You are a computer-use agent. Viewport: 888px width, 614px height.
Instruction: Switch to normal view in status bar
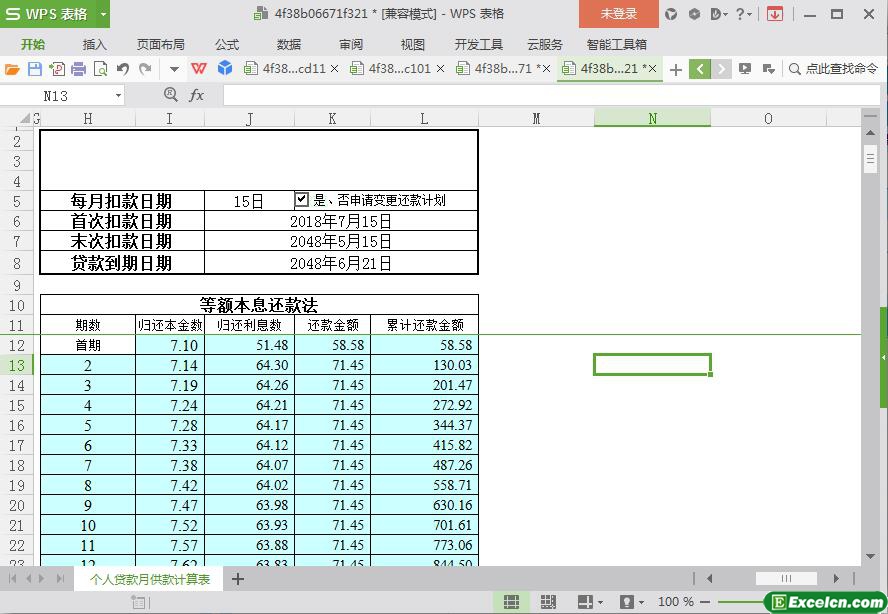[x=511, y=602]
